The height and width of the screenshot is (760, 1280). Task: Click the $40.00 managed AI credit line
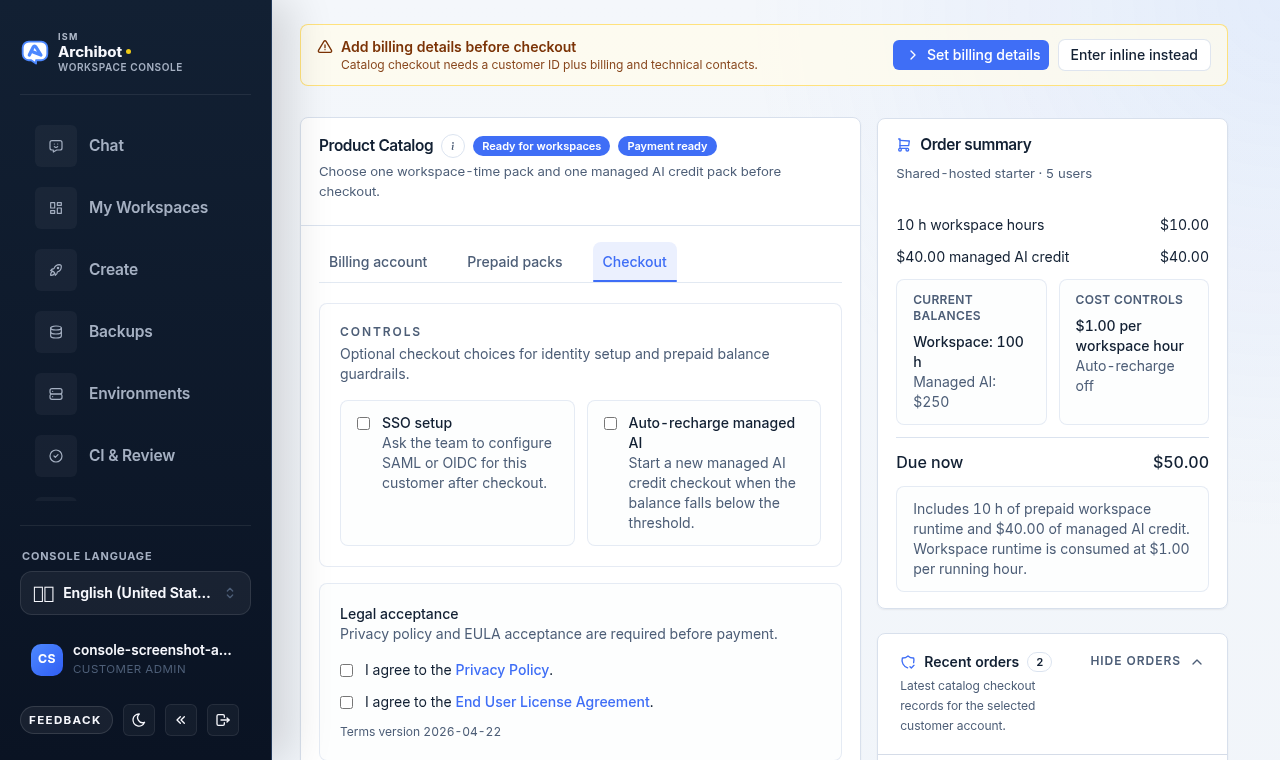tap(1052, 257)
